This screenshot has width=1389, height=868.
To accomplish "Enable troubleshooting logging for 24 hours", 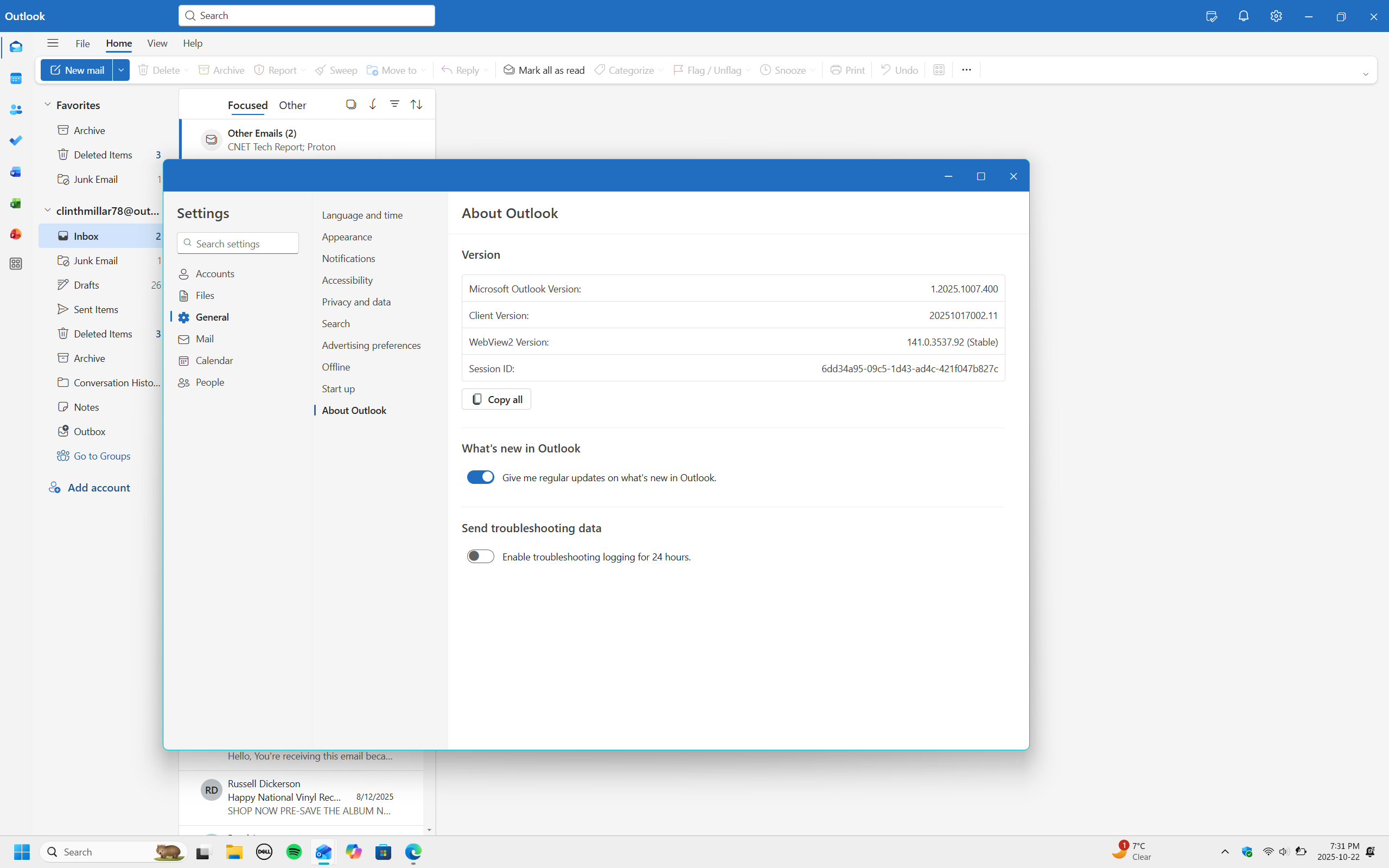I will tap(480, 556).
